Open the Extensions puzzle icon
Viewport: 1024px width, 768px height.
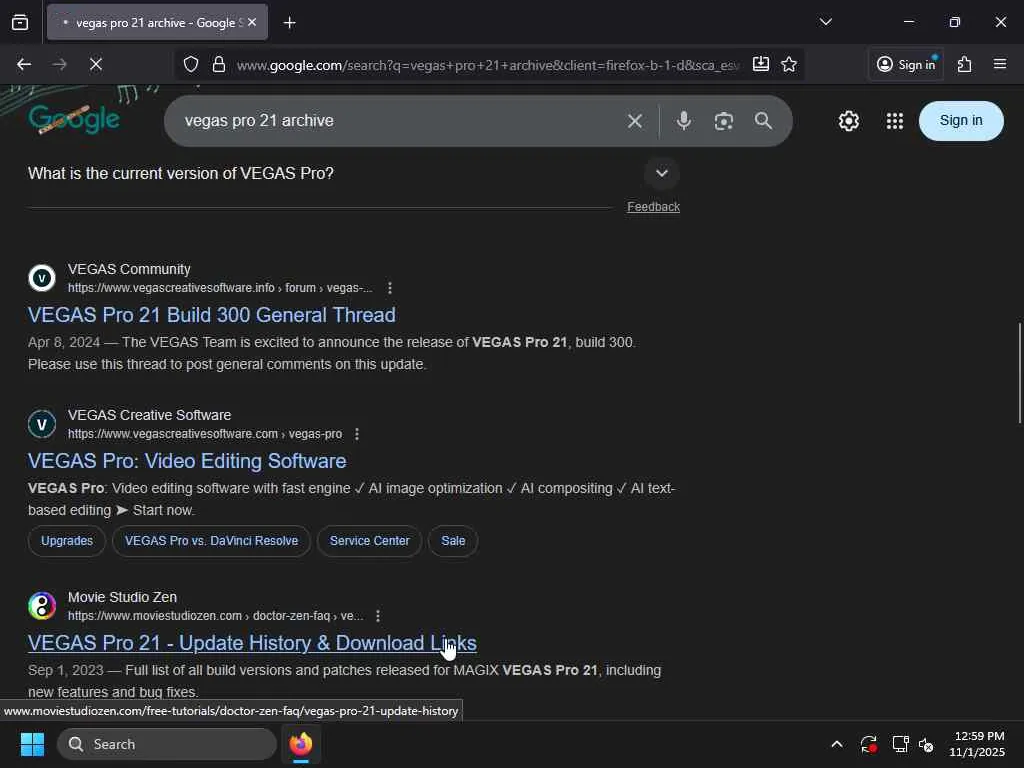pyautogui.click(x=965, y=64)
